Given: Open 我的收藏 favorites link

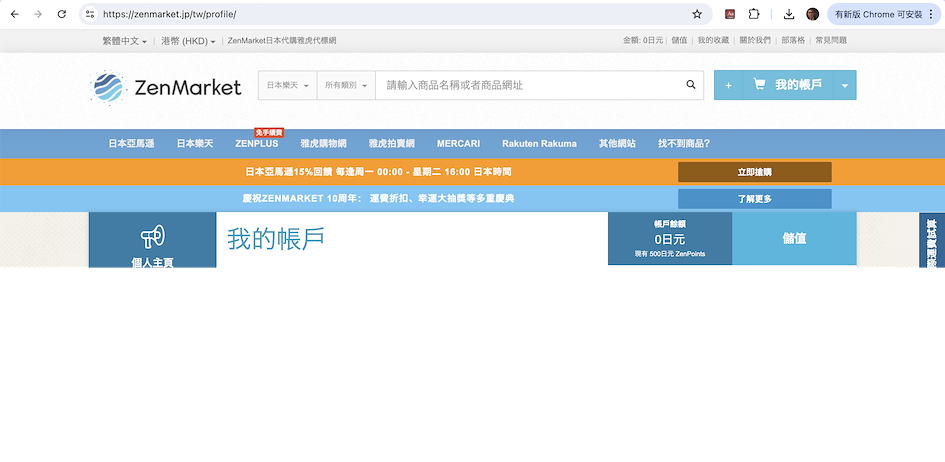Looking at the screenshot, I should coord(714,40).
